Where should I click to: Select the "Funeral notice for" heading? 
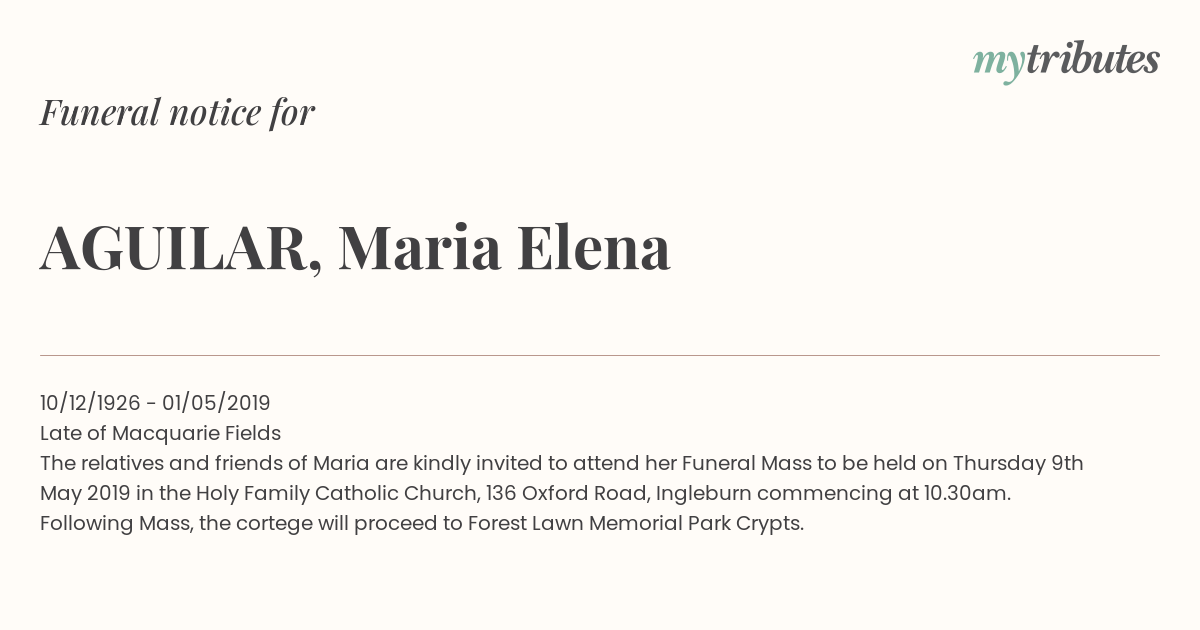pyautogui.click(x=177, y=112)
